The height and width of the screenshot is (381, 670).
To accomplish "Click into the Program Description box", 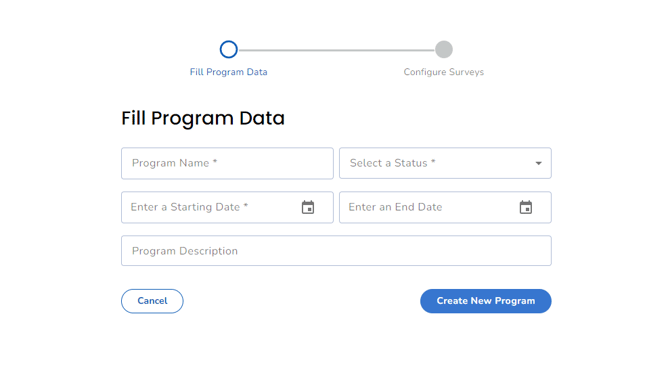I will point(336,251).
